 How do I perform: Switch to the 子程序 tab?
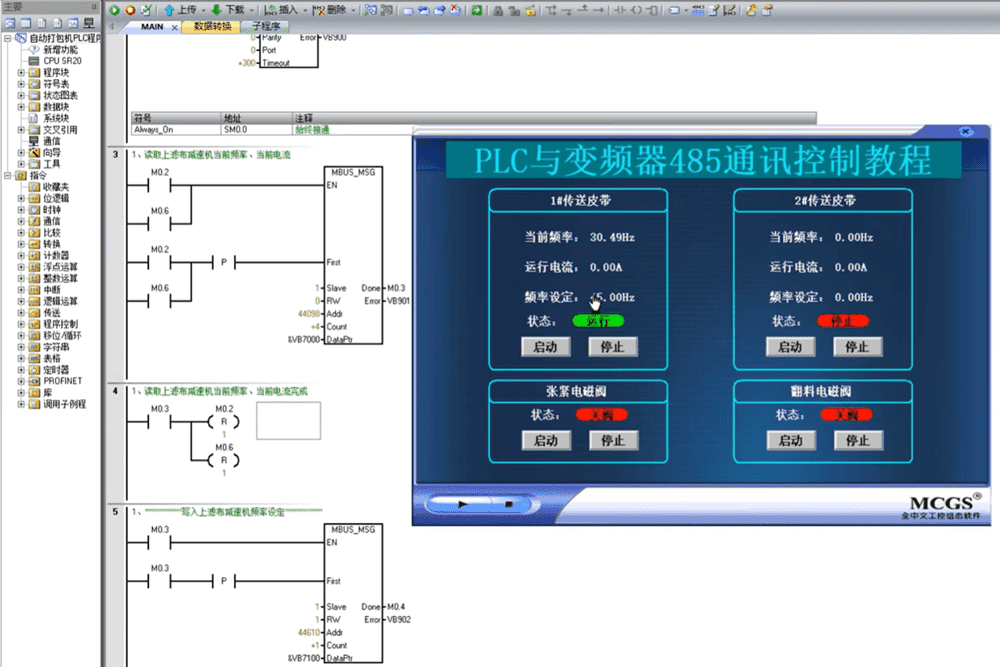[266, 27]
